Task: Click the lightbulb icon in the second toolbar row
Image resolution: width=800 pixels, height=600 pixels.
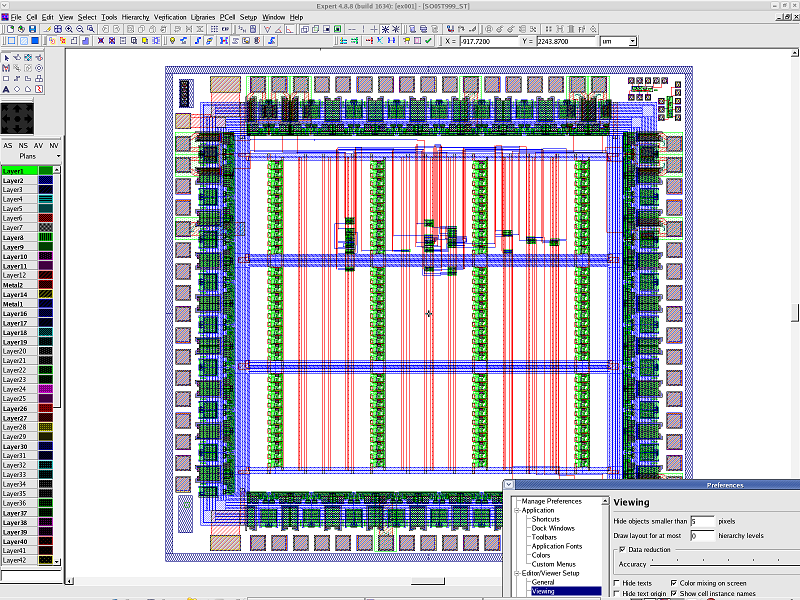Action: pos(173,42)
